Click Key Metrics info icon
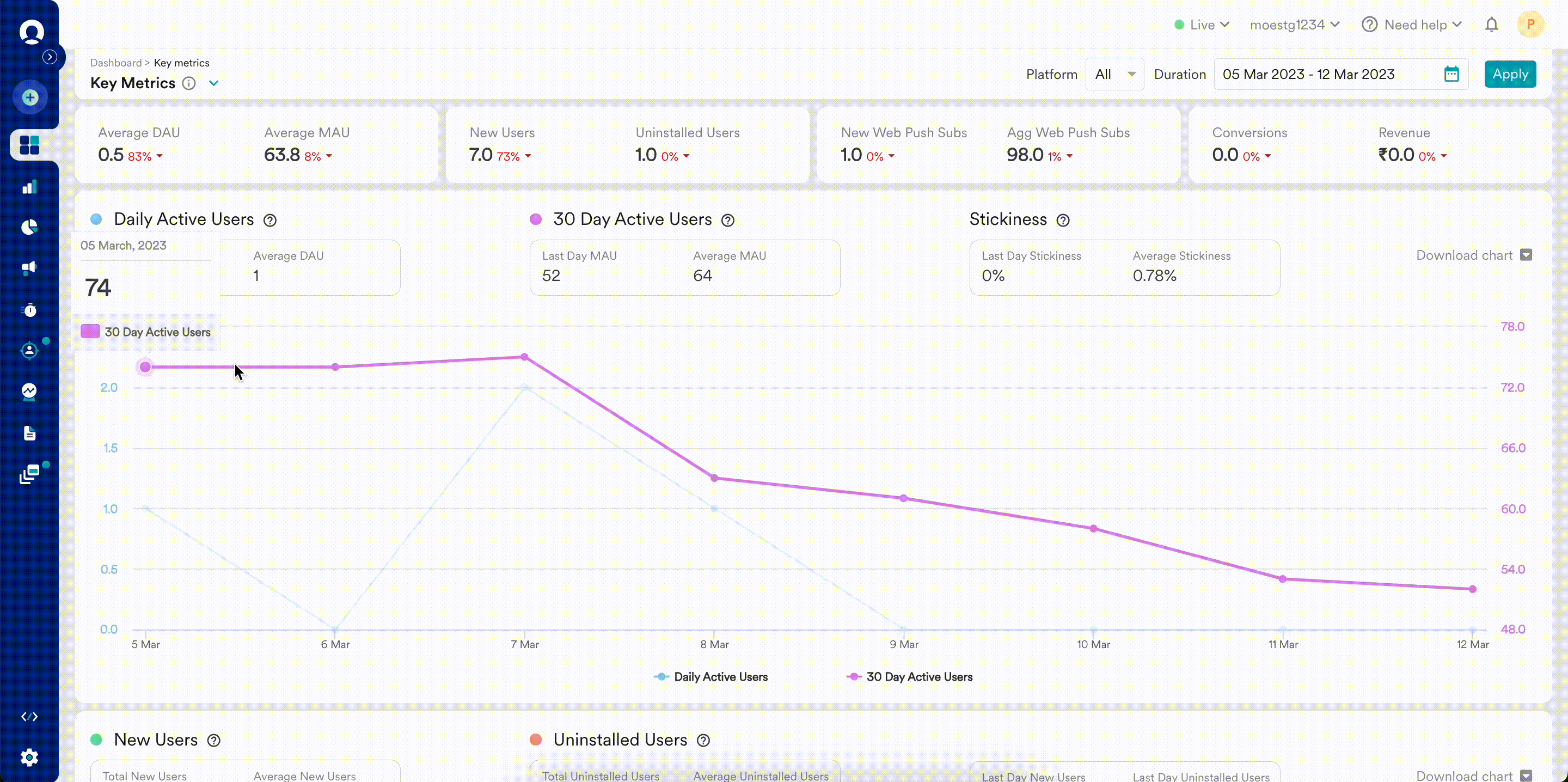 (x=189, y=83)
